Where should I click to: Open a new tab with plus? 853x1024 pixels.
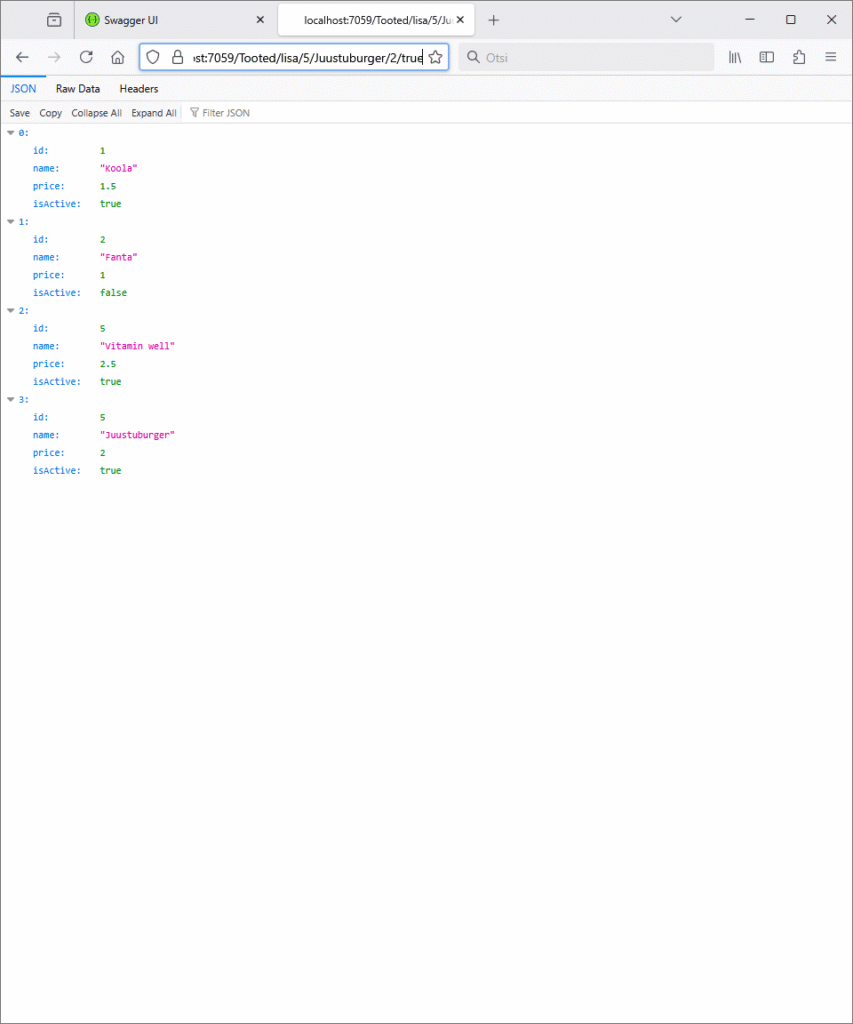click(x=493, y=20)
